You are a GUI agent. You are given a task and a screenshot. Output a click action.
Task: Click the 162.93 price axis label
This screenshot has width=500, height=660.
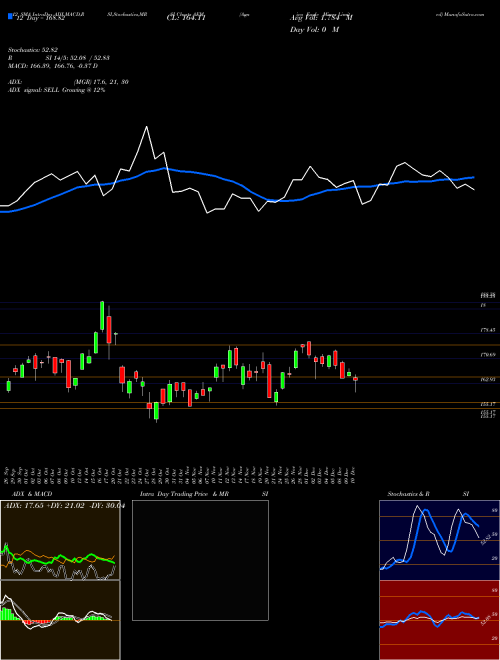pos(488,380)
